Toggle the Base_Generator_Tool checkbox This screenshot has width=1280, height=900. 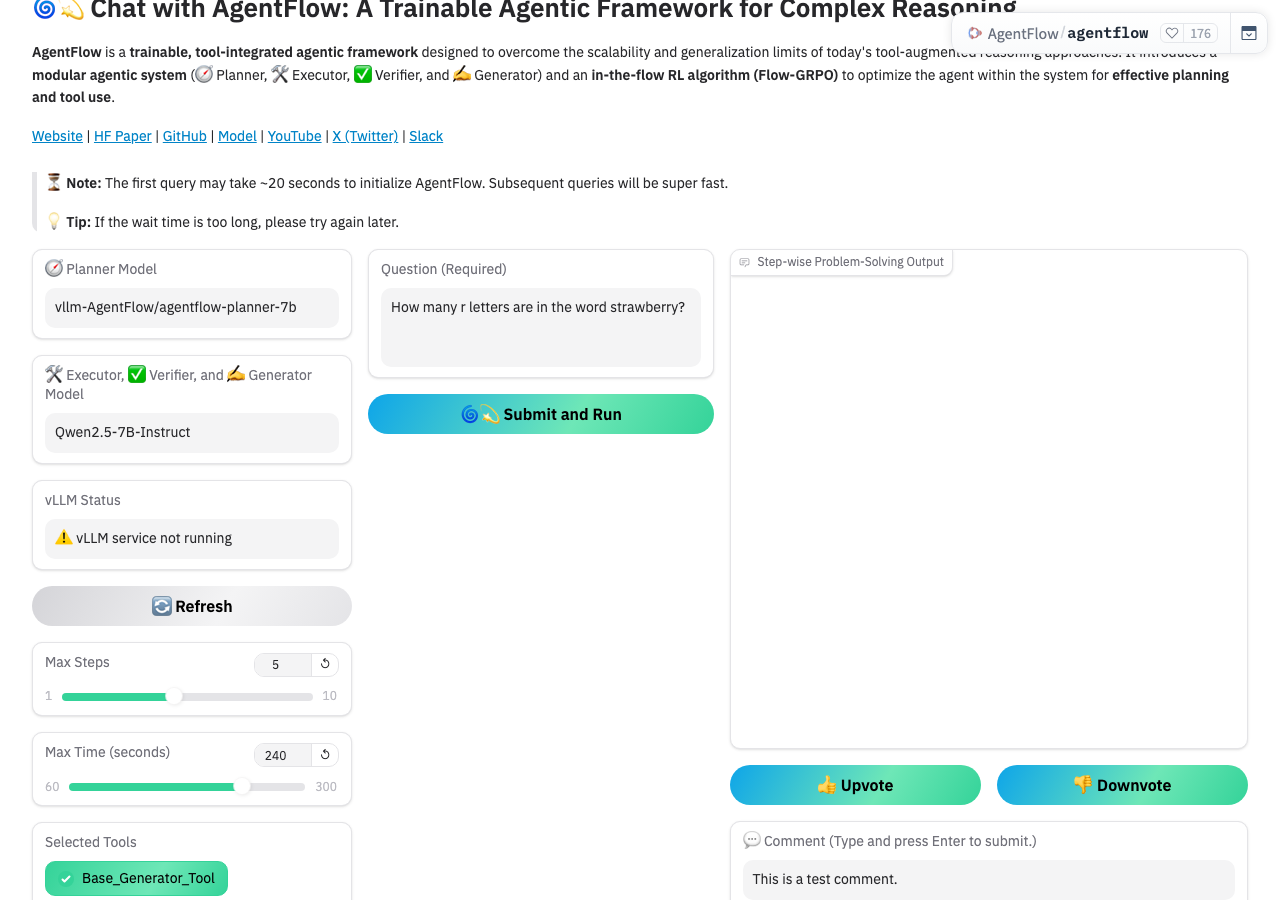[66, 878]
